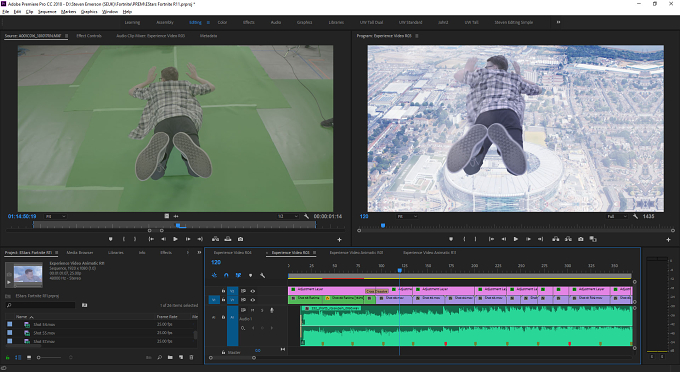Open Source monitor wrench settings
The width and height of the screenshot is (680, 372).
click(x=307, y=216)
